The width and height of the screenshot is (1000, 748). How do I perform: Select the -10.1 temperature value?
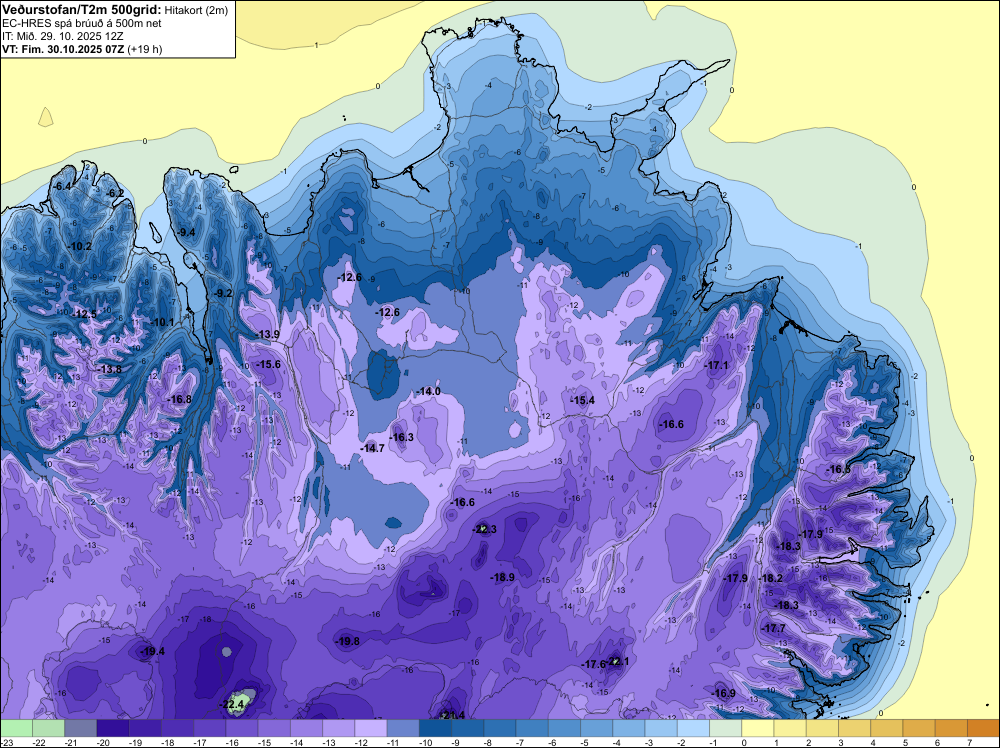(x=162, y=323)
